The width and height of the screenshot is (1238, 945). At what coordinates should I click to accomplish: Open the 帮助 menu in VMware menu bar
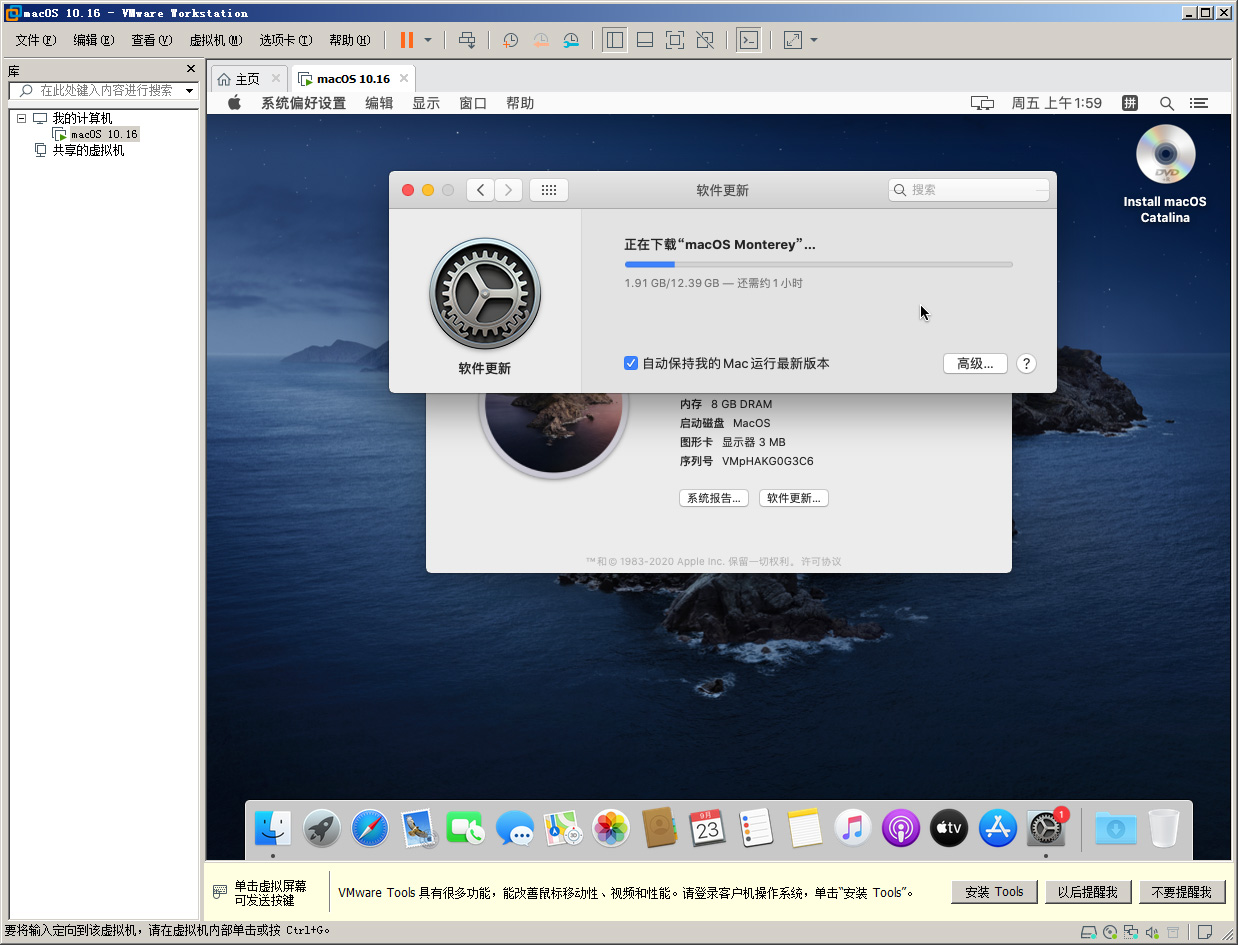(350, 40)
